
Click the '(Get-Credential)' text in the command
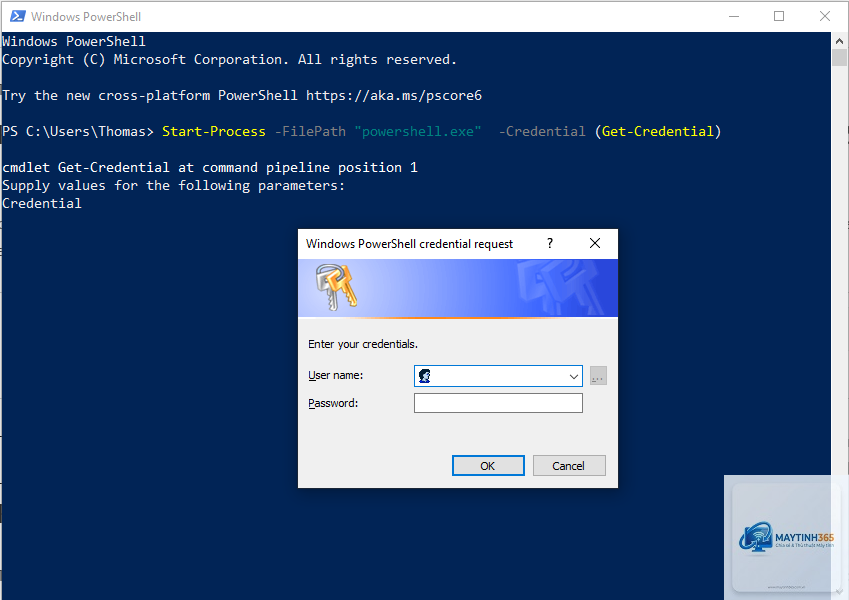click(x=657, y=132)
